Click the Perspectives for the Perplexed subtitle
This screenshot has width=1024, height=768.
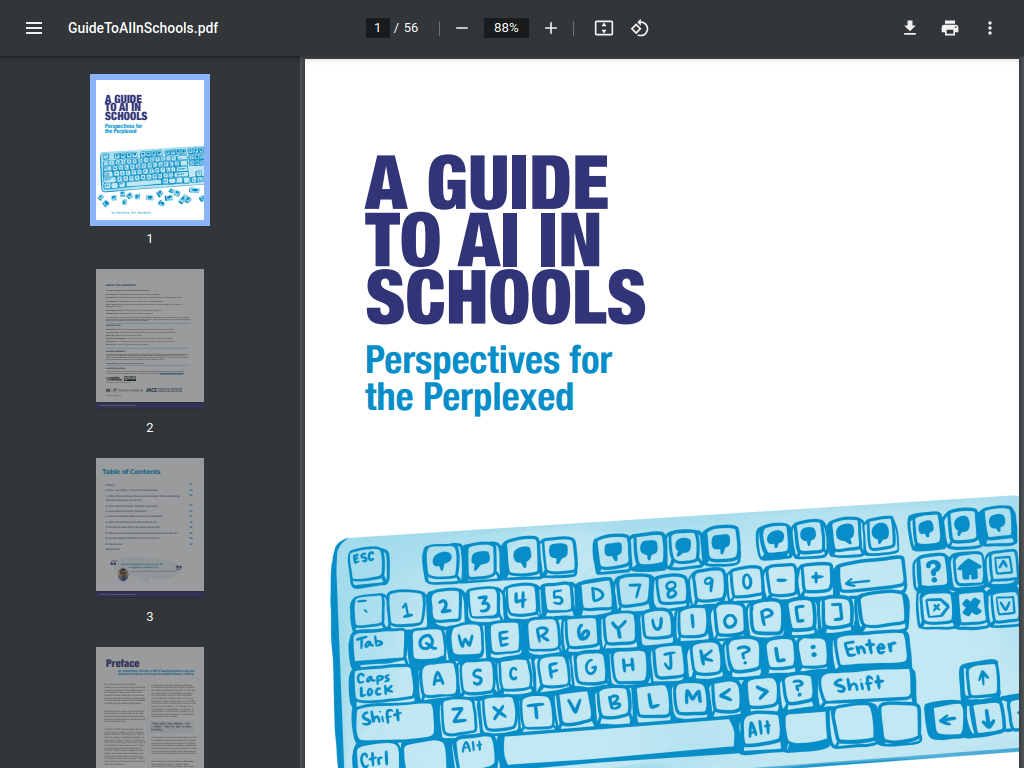coord(488,377)
